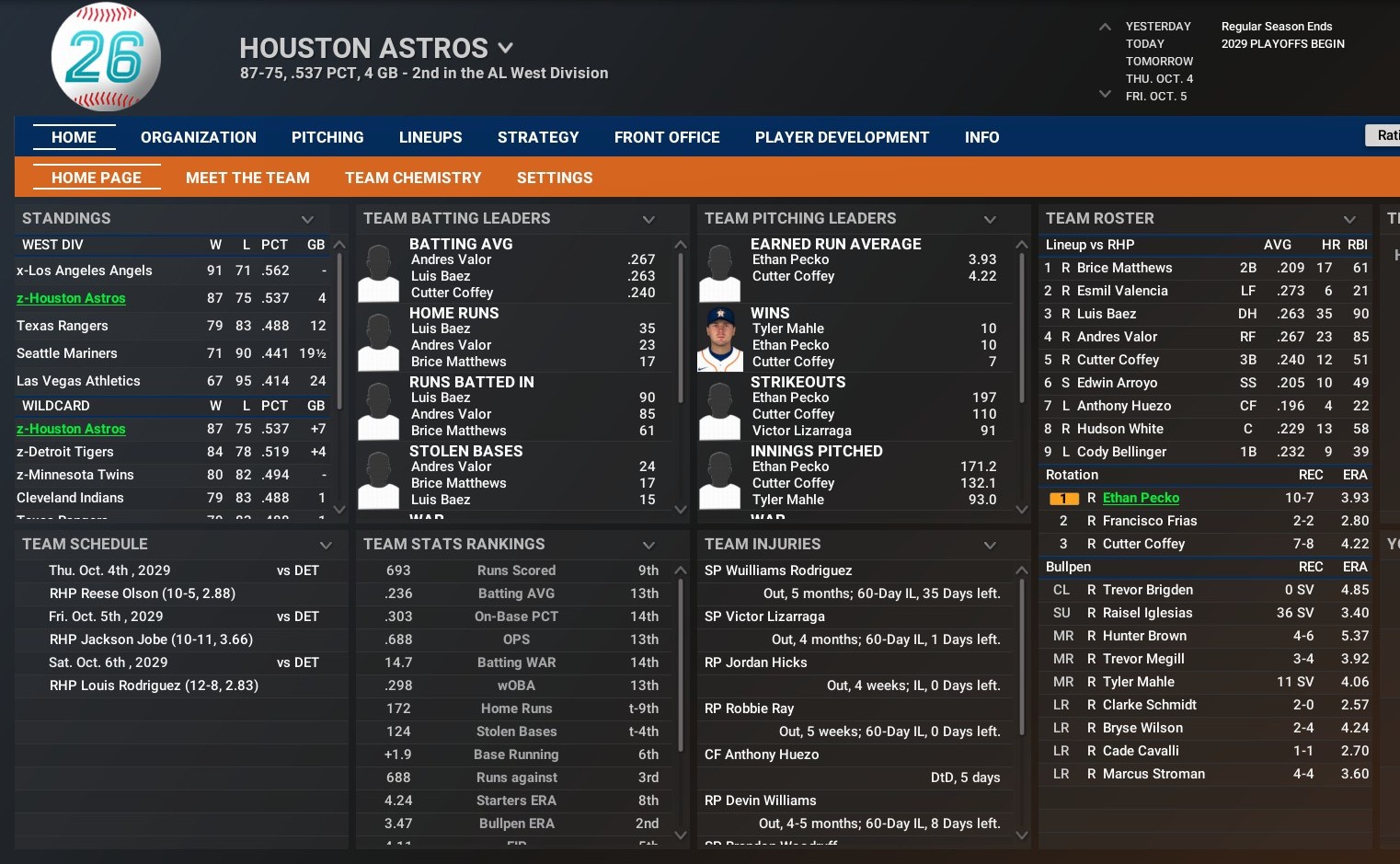Viewport: 1400px width, 864px height.
Task: Switch to the Front Office tab
Action: point(666,137)
